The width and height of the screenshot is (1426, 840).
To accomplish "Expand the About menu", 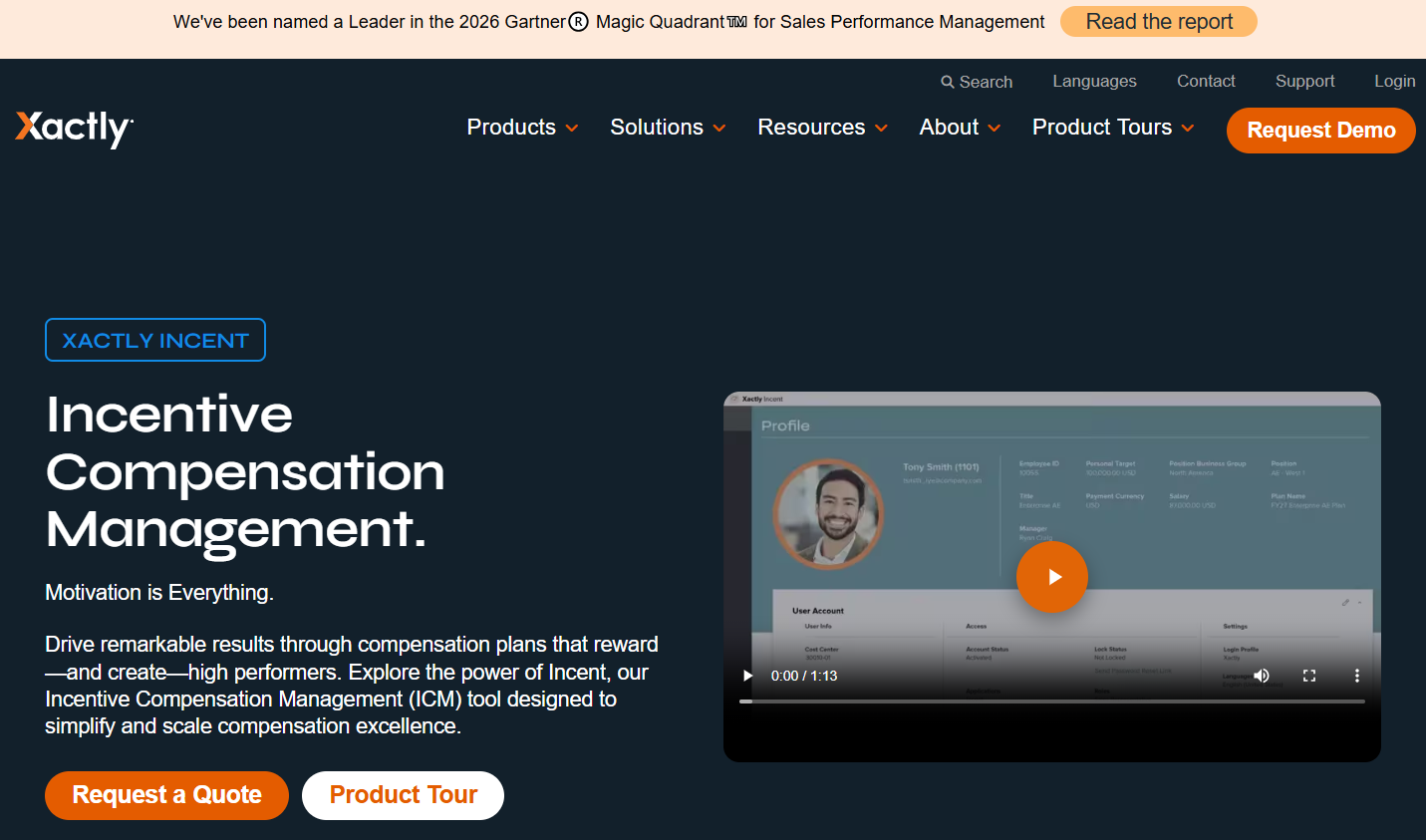I will (x=960, y=128).
